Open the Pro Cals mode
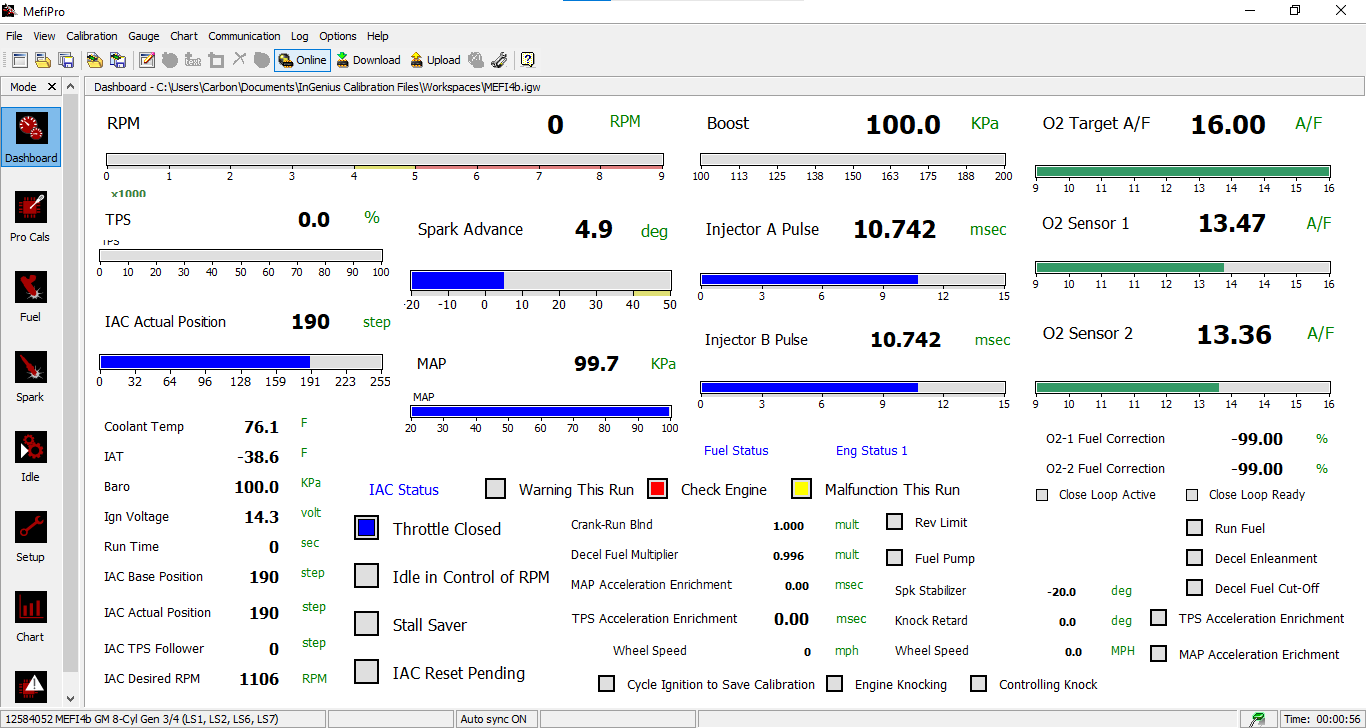Screen dimensions: 1366x728 [30, 216]
